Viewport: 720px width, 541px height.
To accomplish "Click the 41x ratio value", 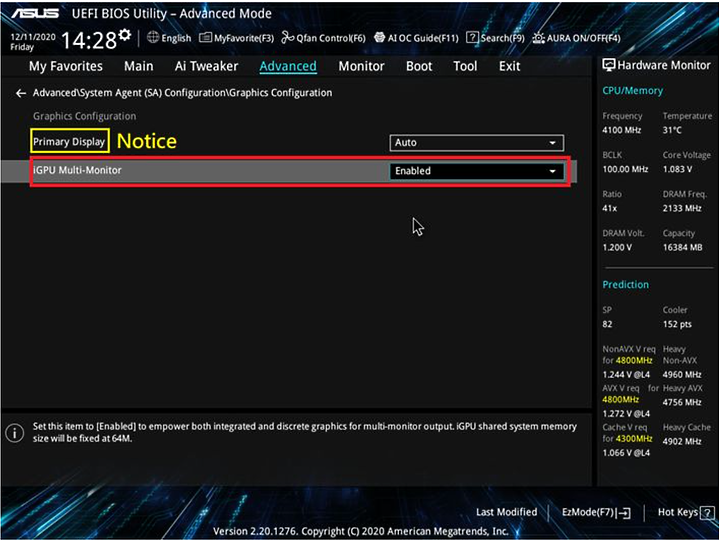I will coord(609,209).
